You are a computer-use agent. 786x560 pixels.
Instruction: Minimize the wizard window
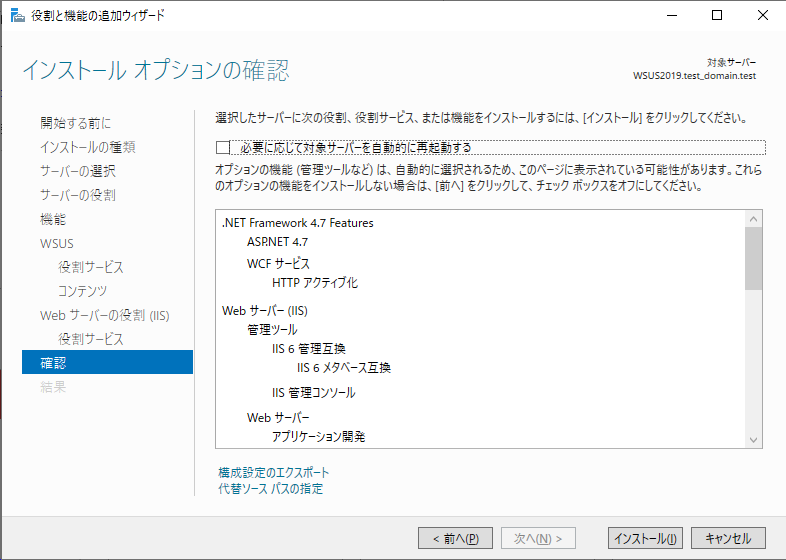coord(672,15)
